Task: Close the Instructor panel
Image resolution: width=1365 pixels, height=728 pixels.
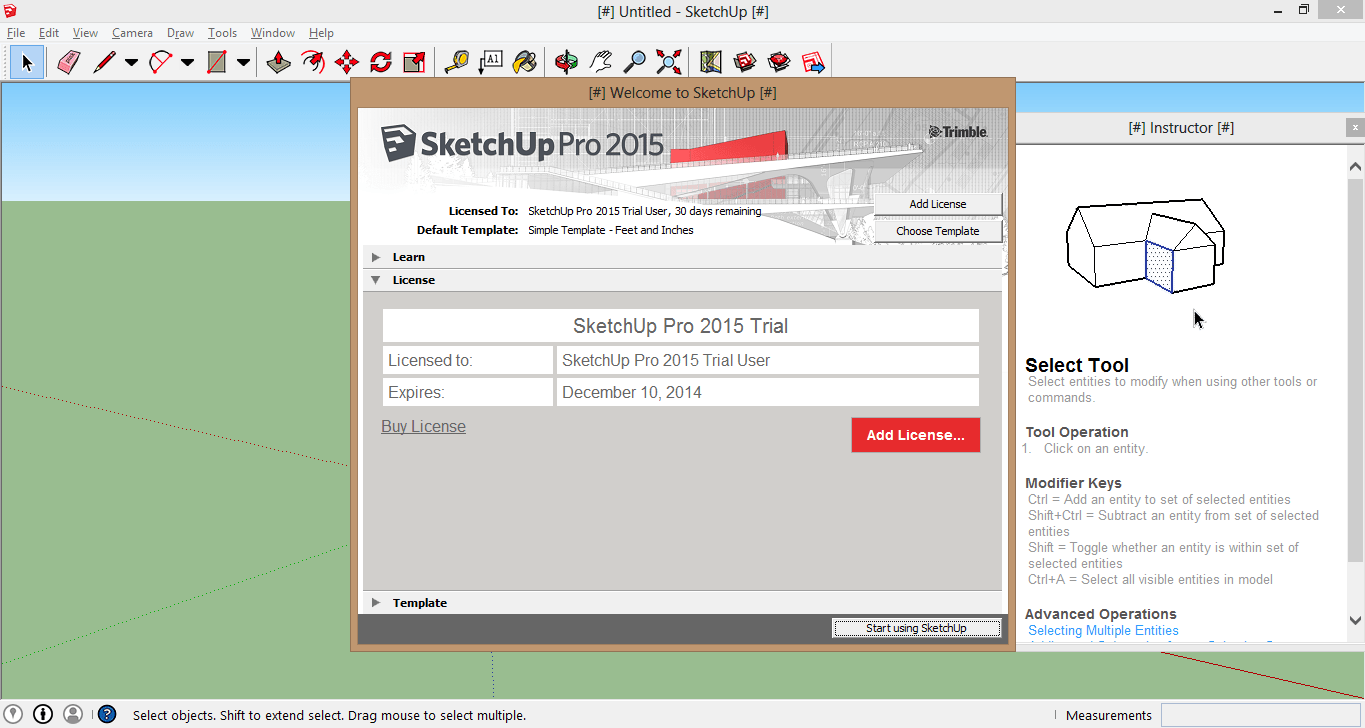Action: 1355,128
